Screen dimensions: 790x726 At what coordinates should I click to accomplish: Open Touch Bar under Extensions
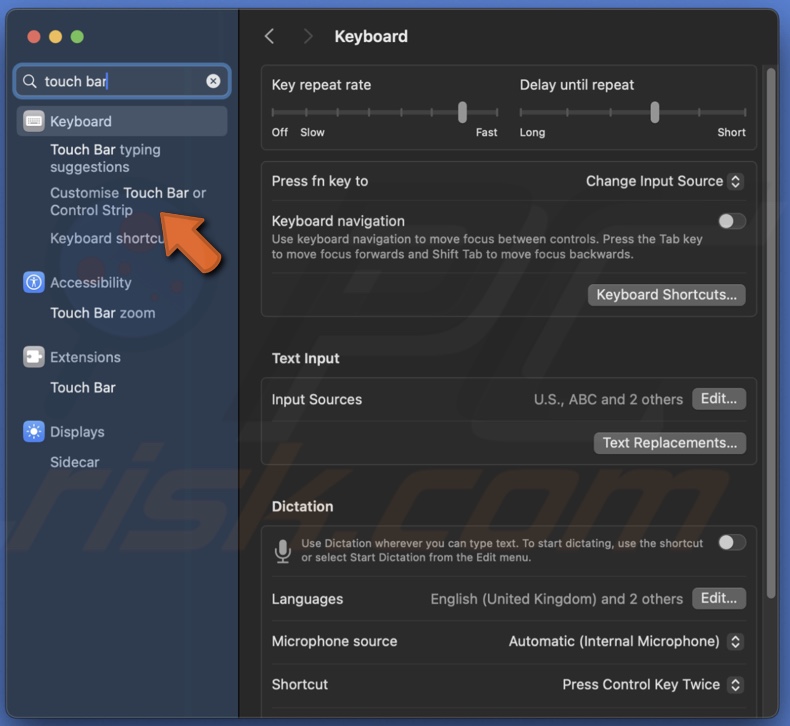[83, 387]
